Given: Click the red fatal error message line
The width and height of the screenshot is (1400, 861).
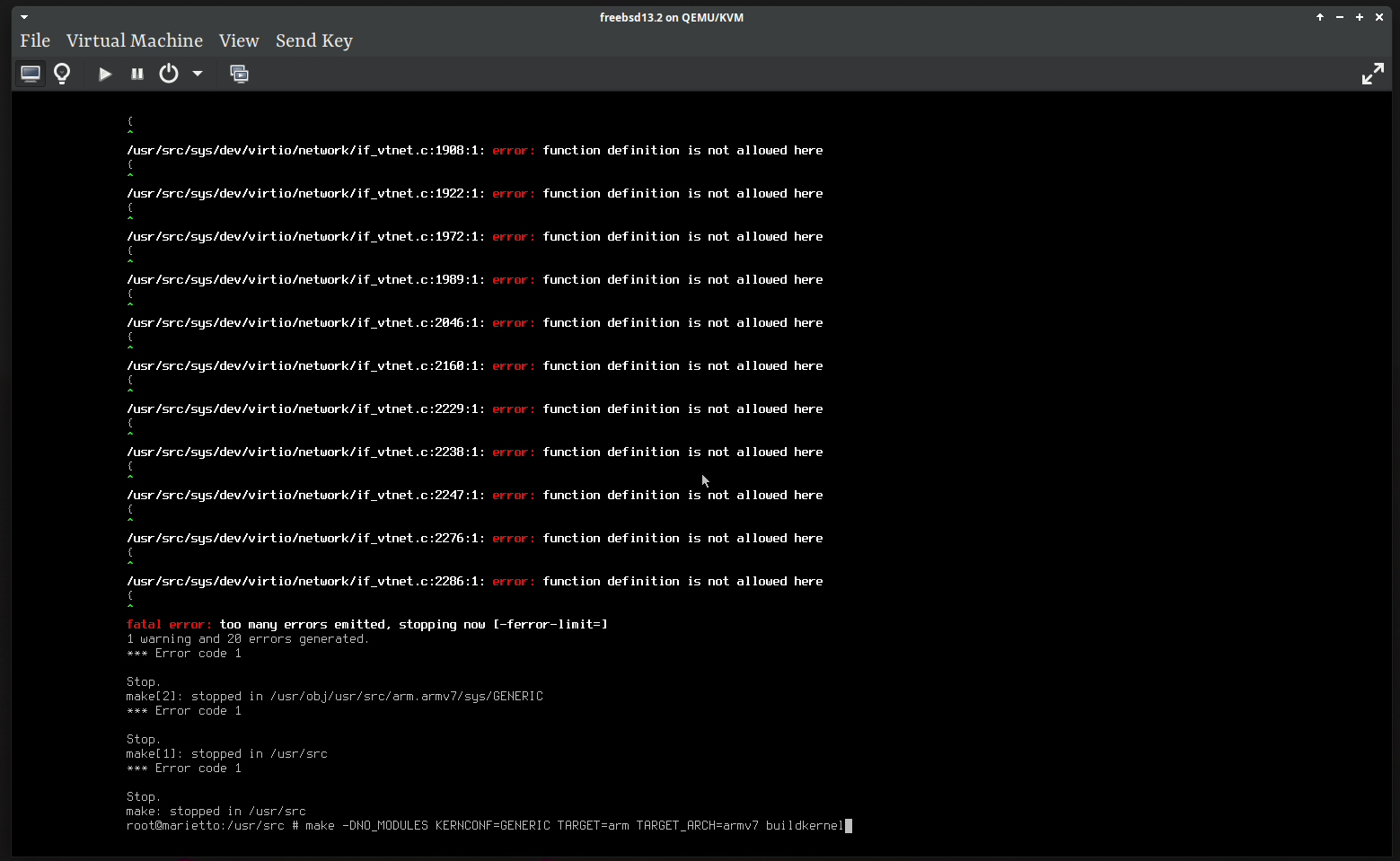Looking at the screenshot, I should pyautogui.click(x=366, y=624).
